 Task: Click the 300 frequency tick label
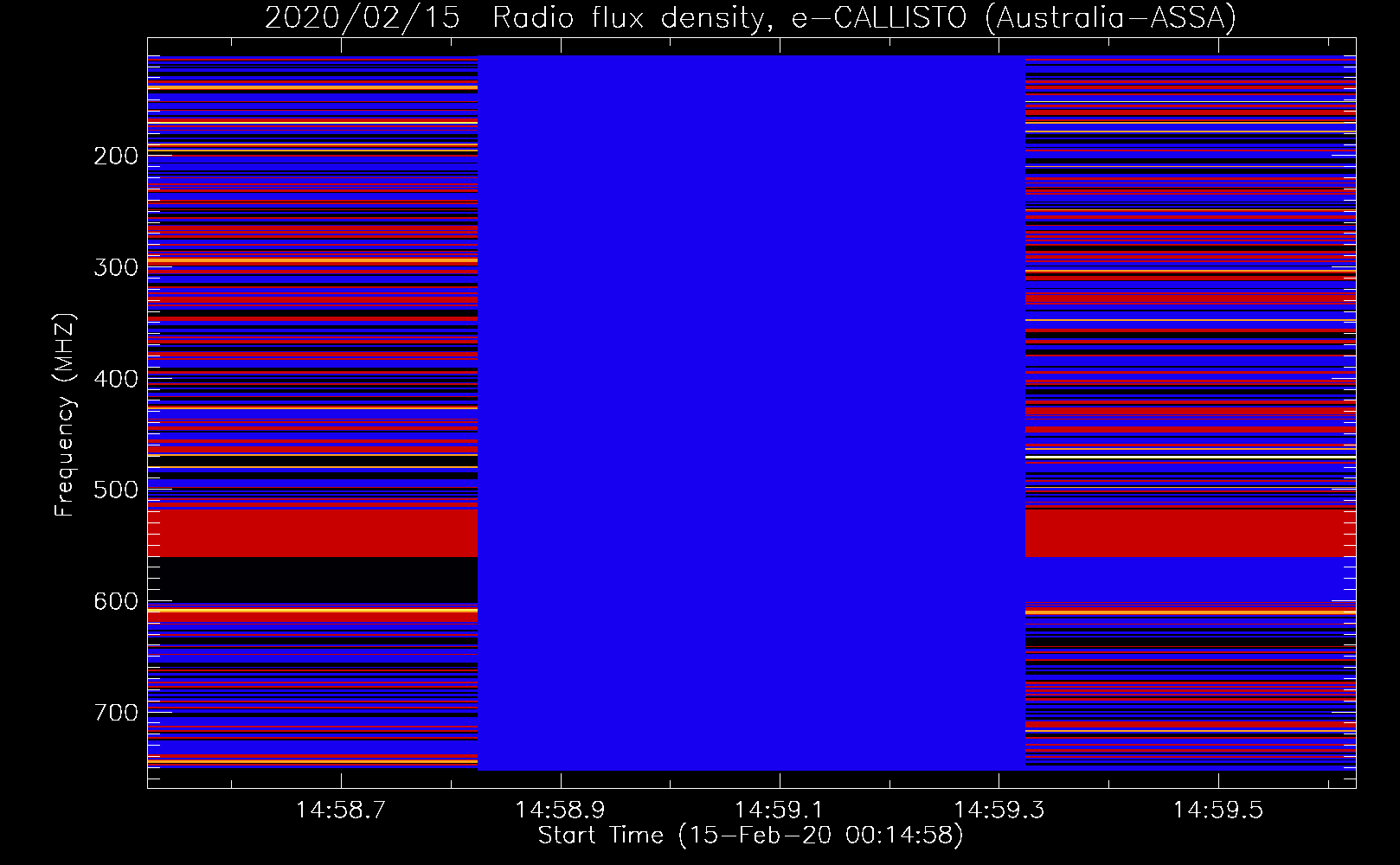tap(116, 267)
